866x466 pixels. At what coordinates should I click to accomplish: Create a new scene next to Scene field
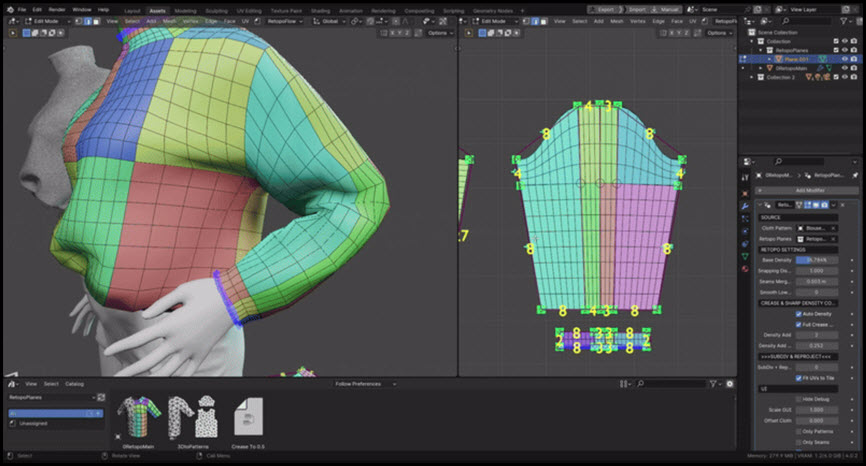(x=758, y=9)
